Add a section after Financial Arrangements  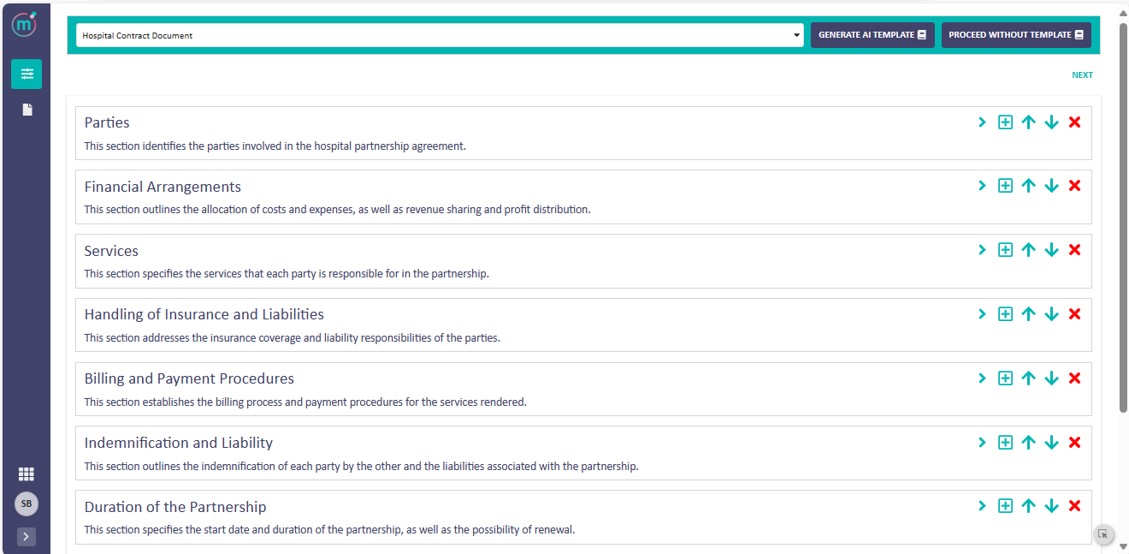pyautogui.click(x=1005, y=186)
